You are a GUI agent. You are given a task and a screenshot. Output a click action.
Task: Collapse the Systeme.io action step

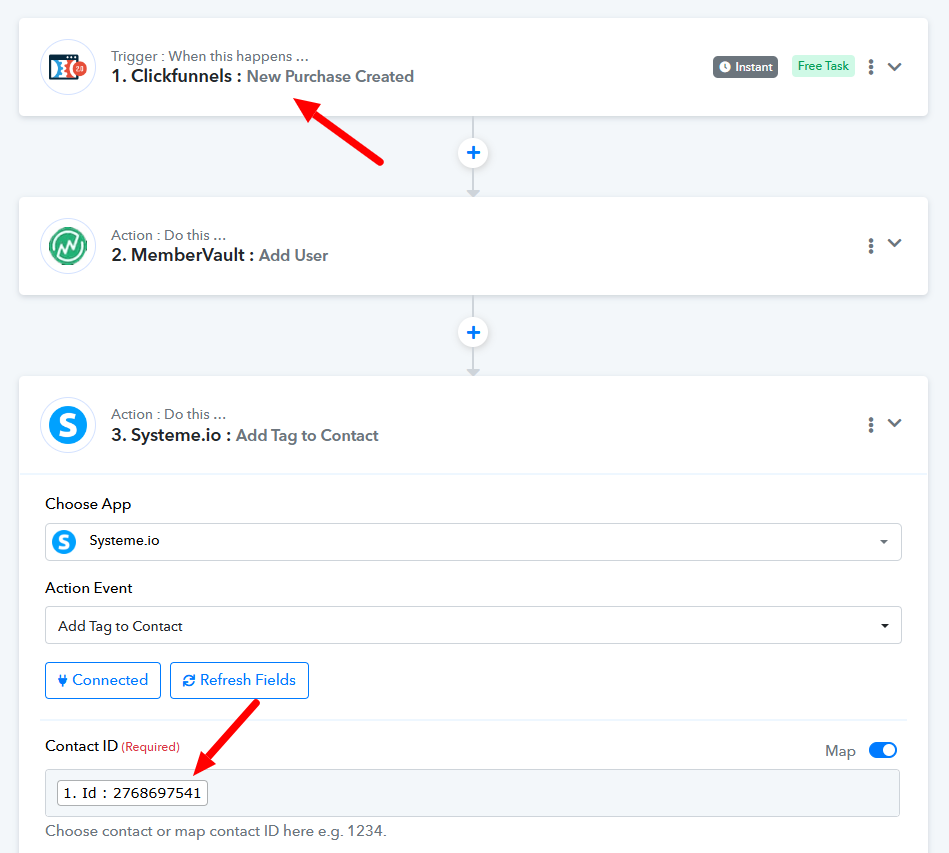(895, 423)
